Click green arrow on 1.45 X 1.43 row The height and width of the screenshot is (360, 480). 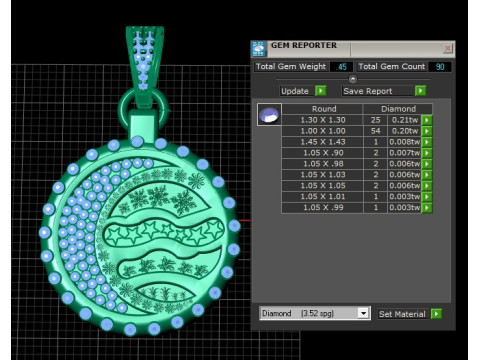click(x=427, y=142)
